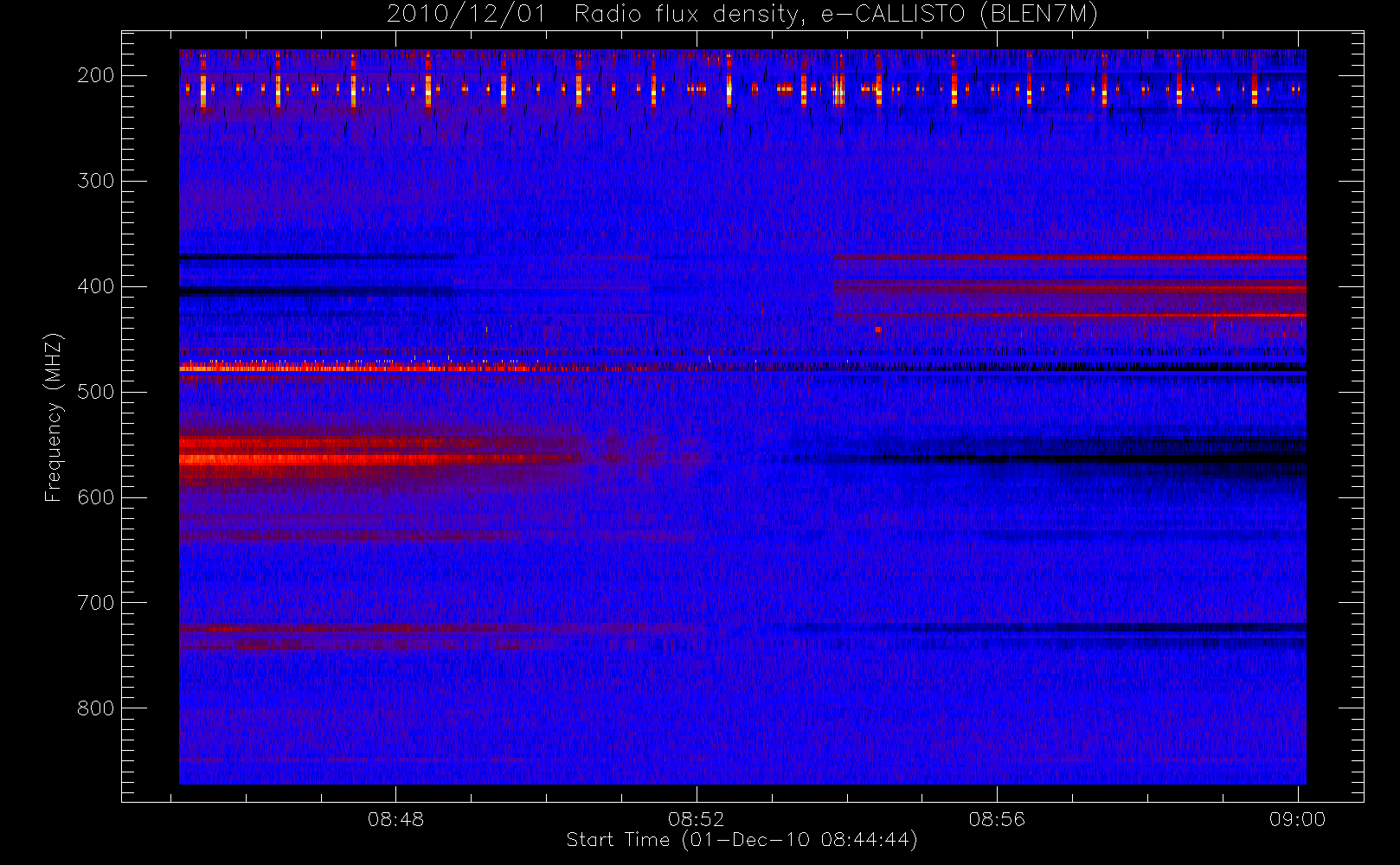Click the 400 frequency tick label

click(96, 286)
